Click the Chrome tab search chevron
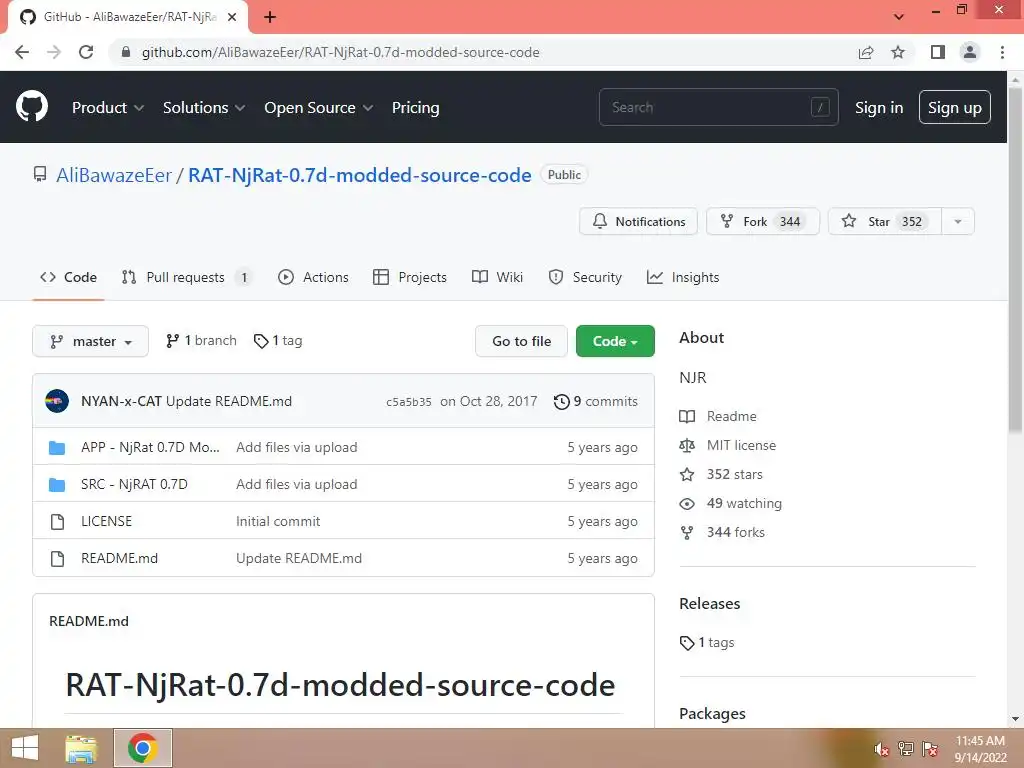1024x768 pixels. click(899, 17)
